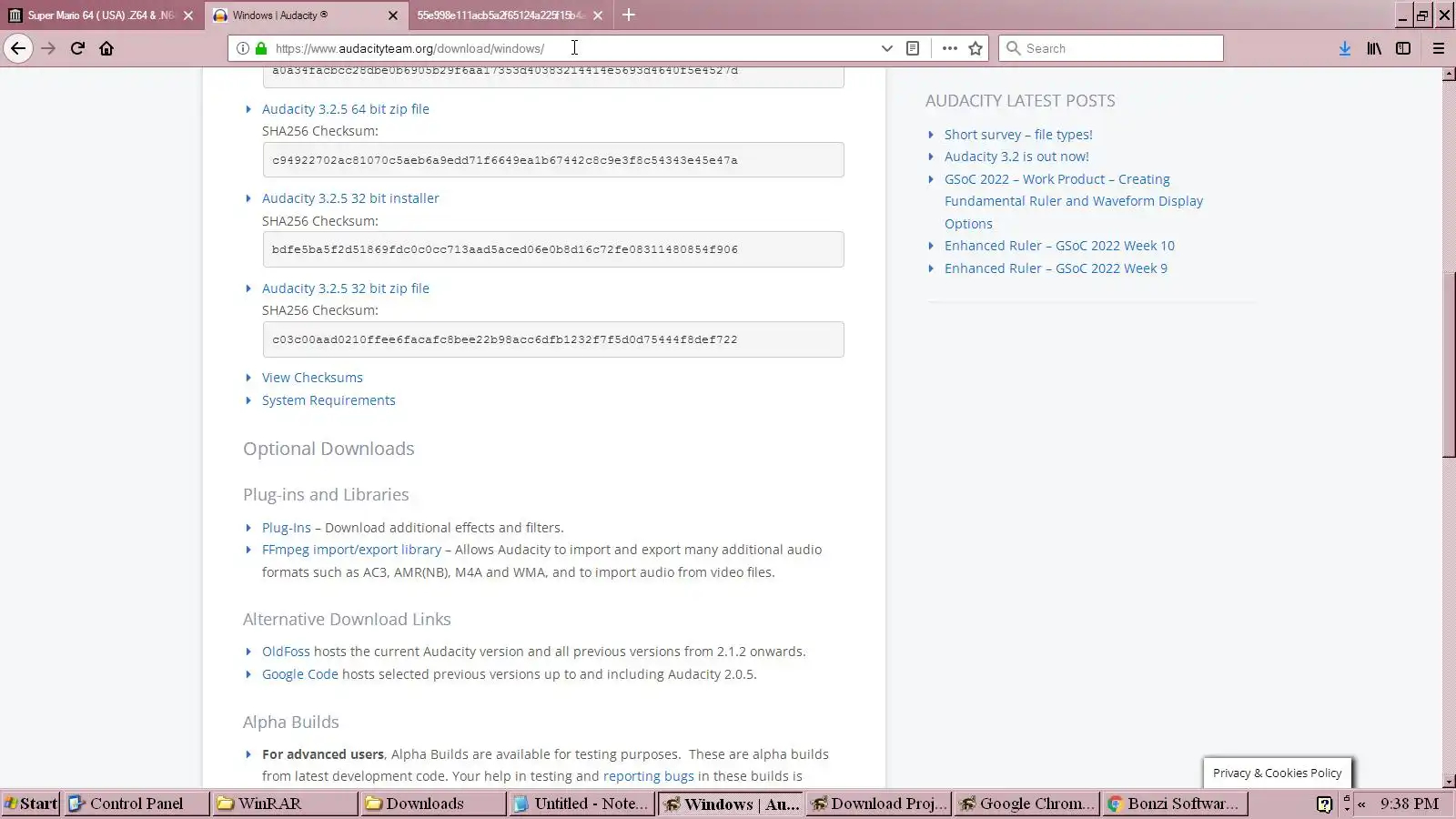Image resolution: width=1456 pixels, height=819 pixels.
Task: Open the Library icon in the toolbar
Action: 1374,48
